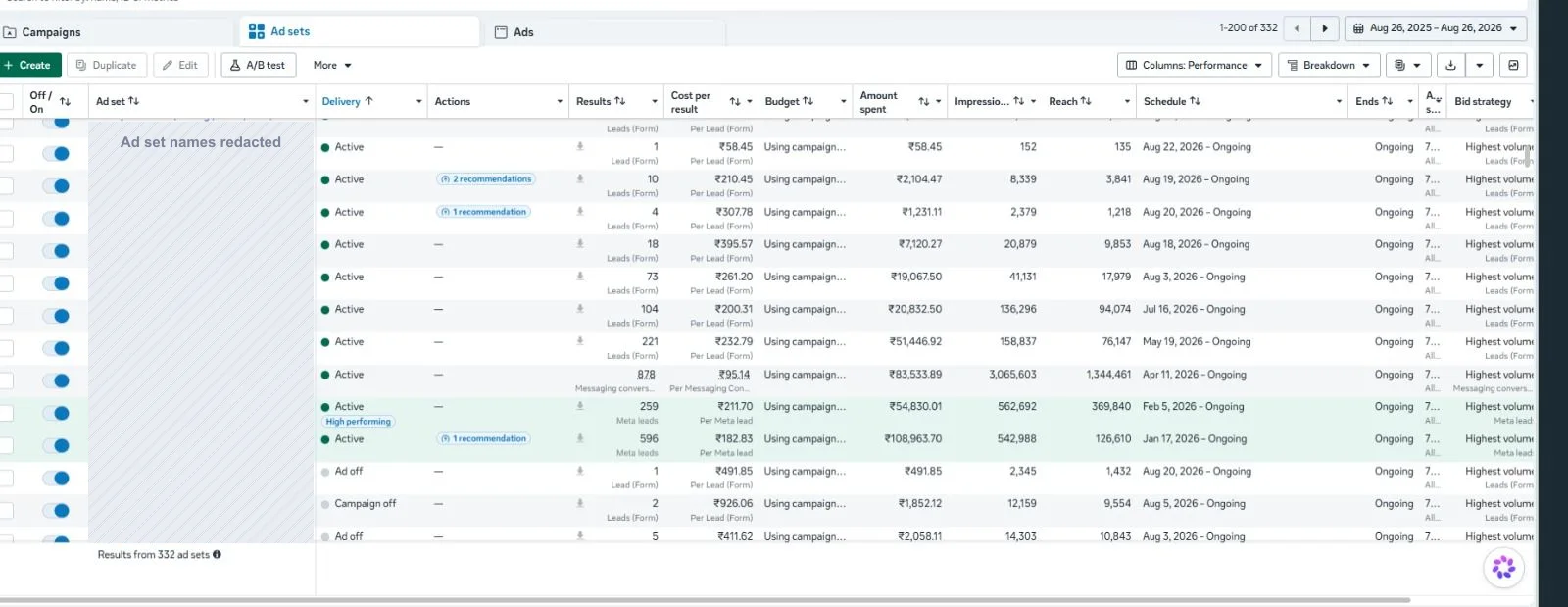This screenshot has width=1568, height=607.
Task: Sort by Cost per result
Action: (735, 102)
